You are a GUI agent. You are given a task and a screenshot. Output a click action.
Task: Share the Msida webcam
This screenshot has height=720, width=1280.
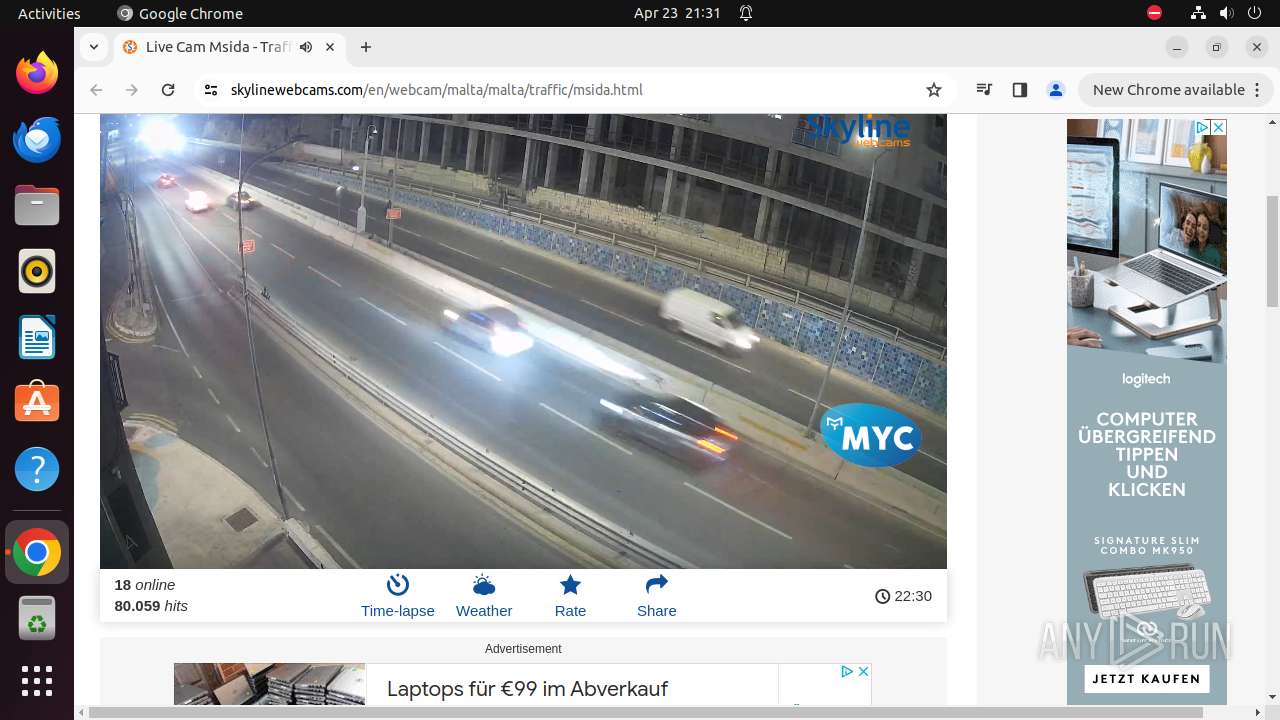(x=656, y=596)
